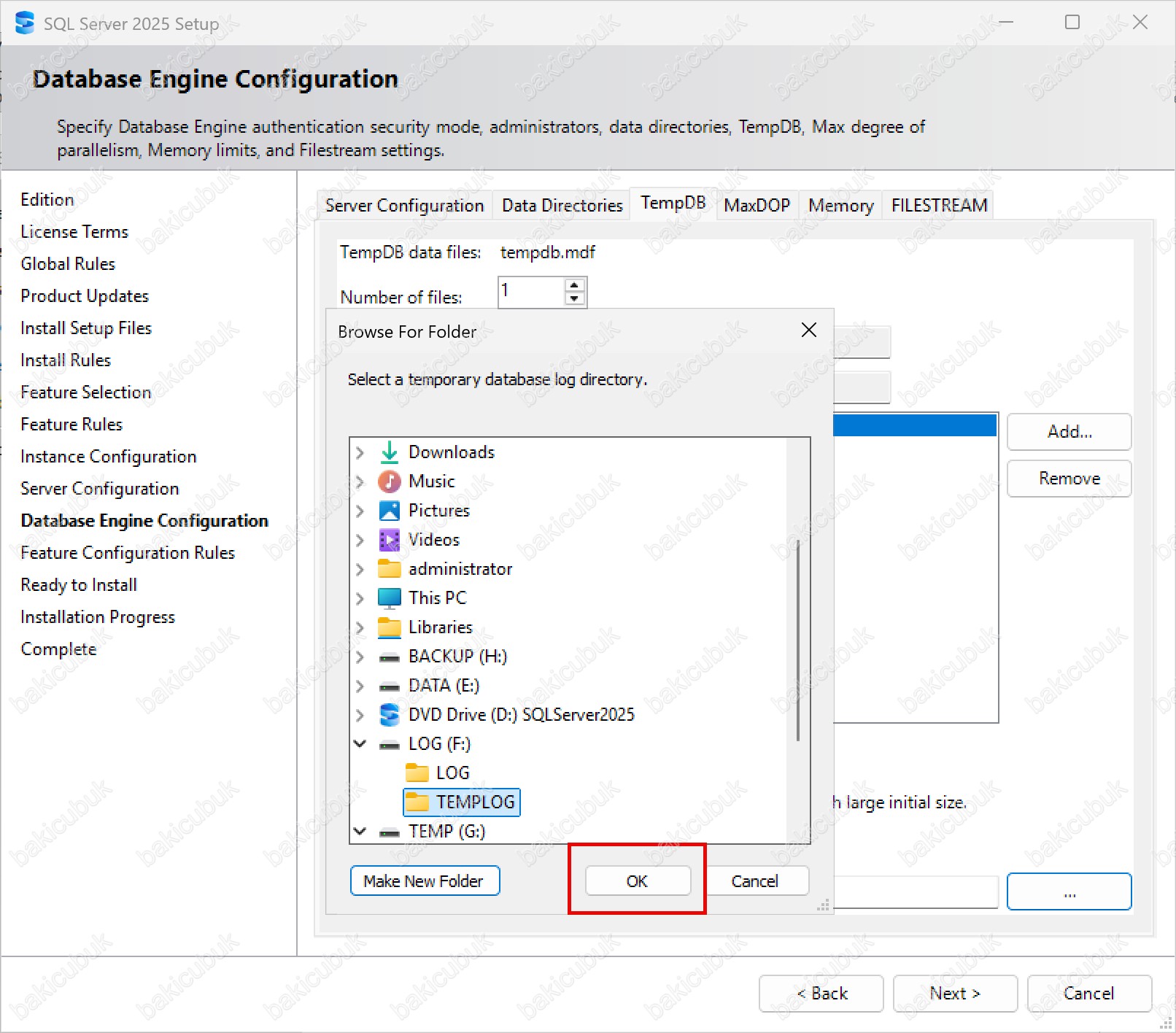Screen dimensions: 1176x1033
Task: Click the Pictures folder icon
Action: (x=390, y=511)
